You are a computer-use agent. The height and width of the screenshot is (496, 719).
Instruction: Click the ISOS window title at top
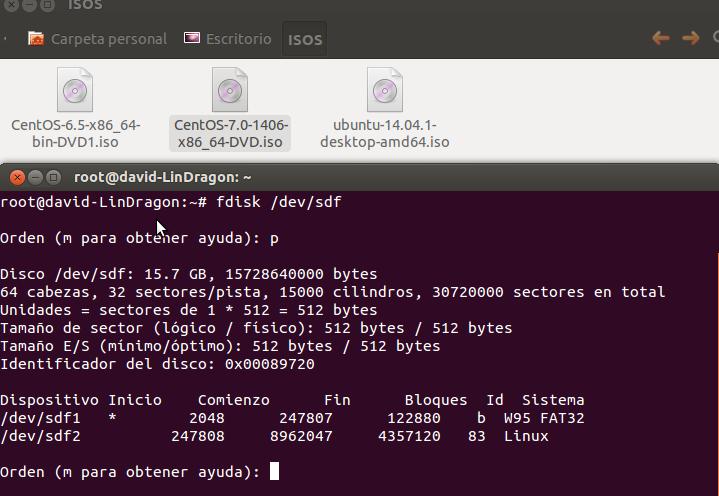coord(85,5)
